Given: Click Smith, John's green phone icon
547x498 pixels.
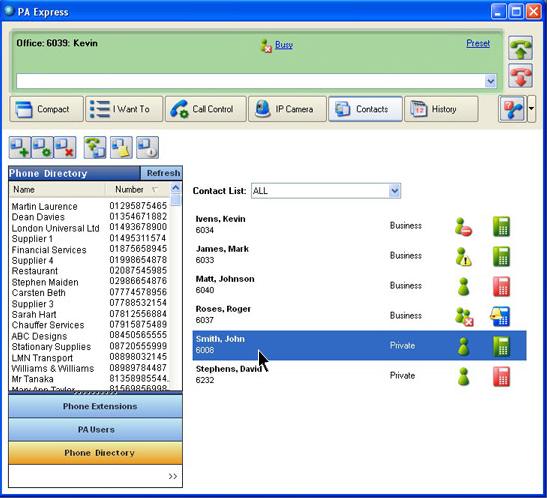Looking at the screenshot, I should coord(501,347).
